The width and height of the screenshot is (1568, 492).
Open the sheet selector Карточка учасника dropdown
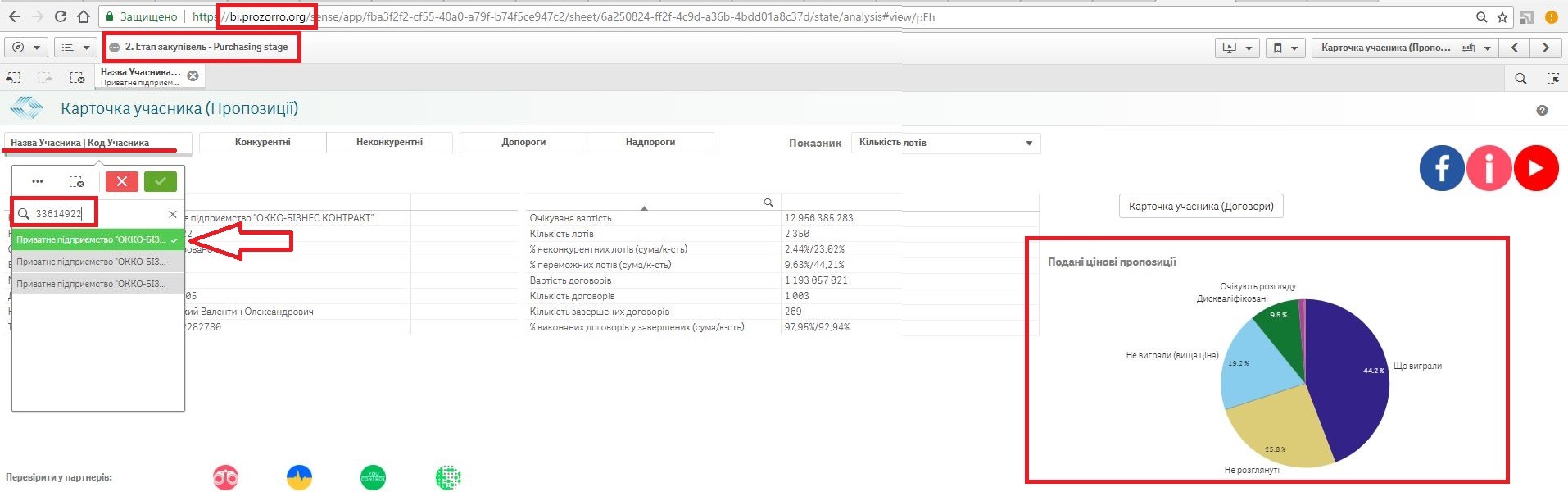tap(1404, 48)
